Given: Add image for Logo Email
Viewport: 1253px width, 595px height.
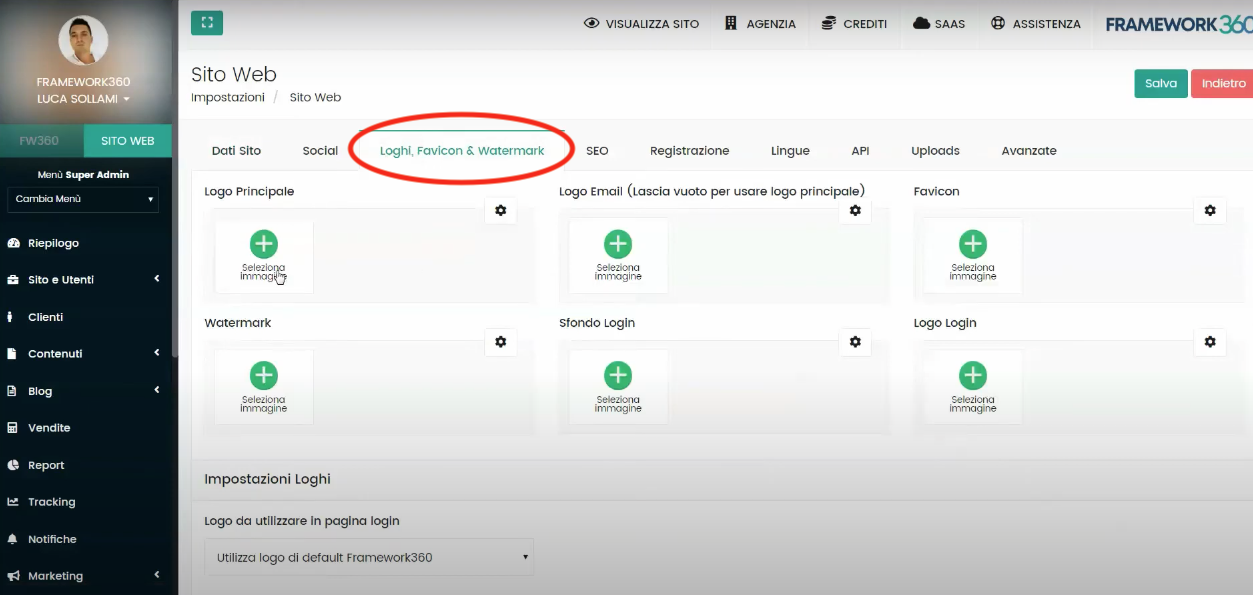Looking at the screenshot, I should coord(618,256).
